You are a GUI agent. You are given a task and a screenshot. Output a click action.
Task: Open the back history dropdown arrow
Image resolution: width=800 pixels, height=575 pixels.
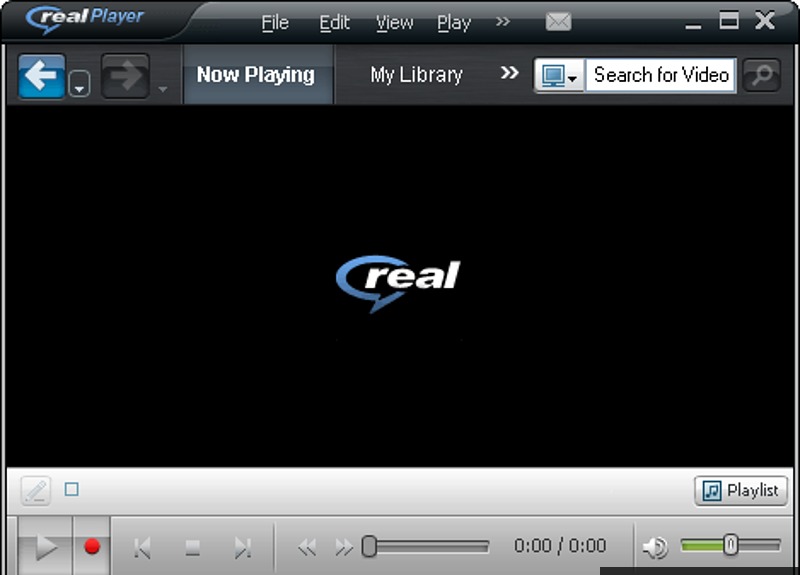[x=79, y=84]
